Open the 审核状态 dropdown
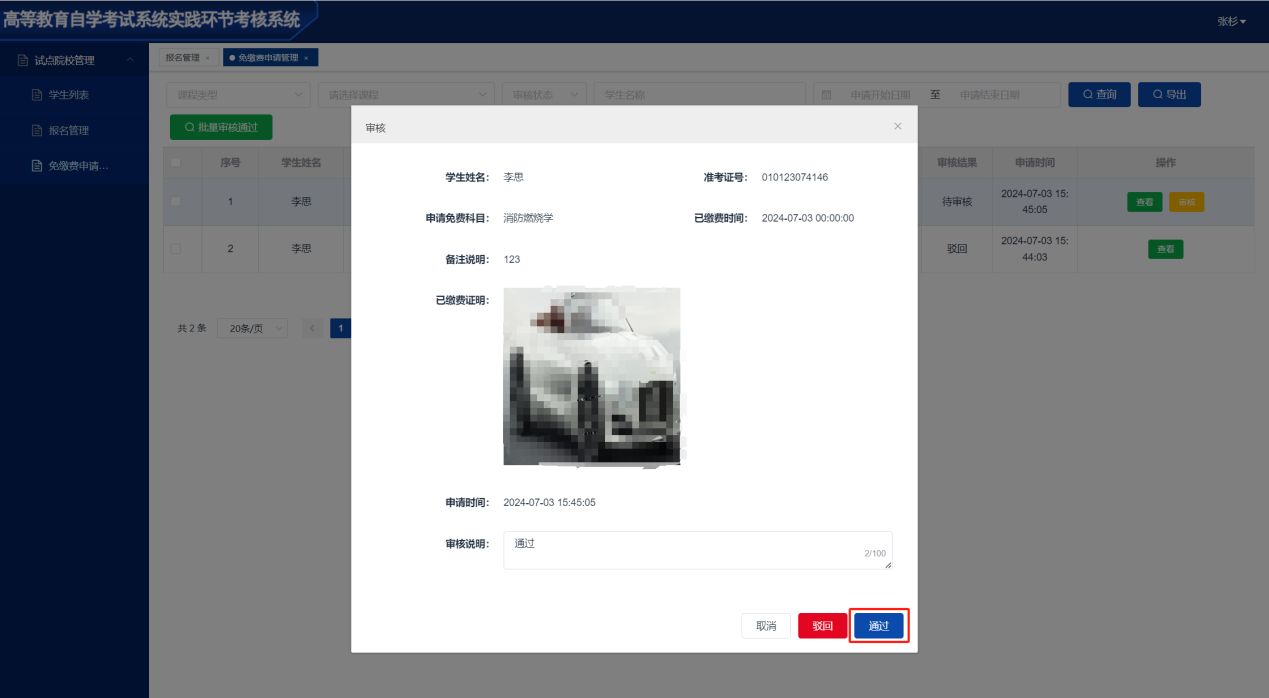 (x=544, y=95)
